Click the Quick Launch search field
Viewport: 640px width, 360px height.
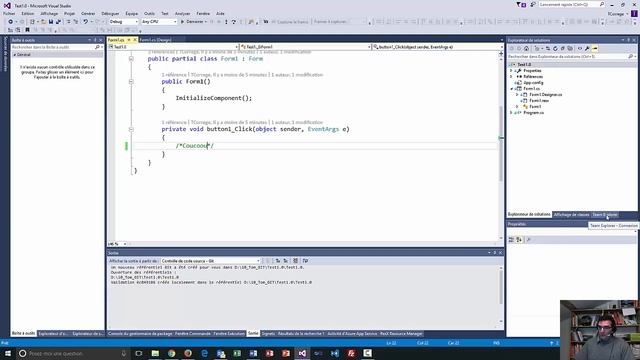[571, 4]
